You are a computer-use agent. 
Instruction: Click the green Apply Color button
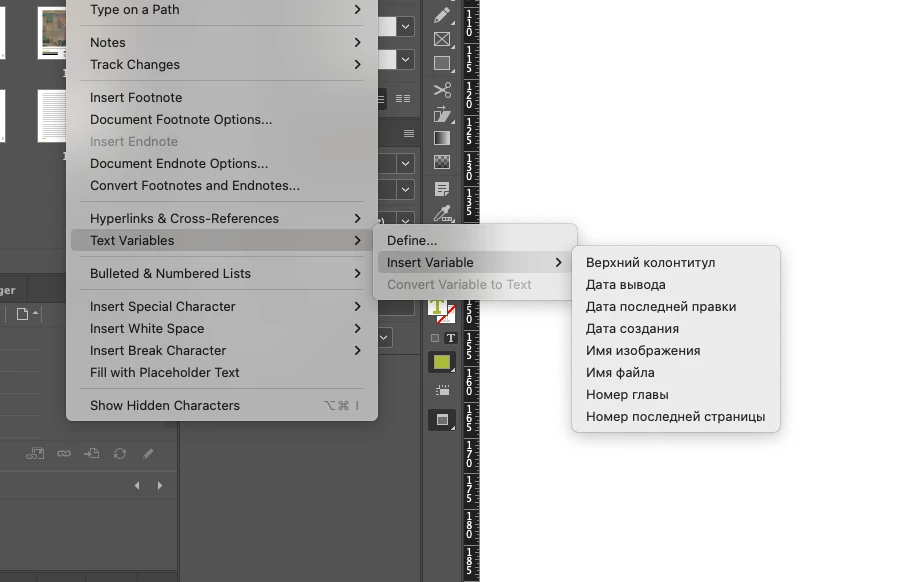click(x=442, y=362)
